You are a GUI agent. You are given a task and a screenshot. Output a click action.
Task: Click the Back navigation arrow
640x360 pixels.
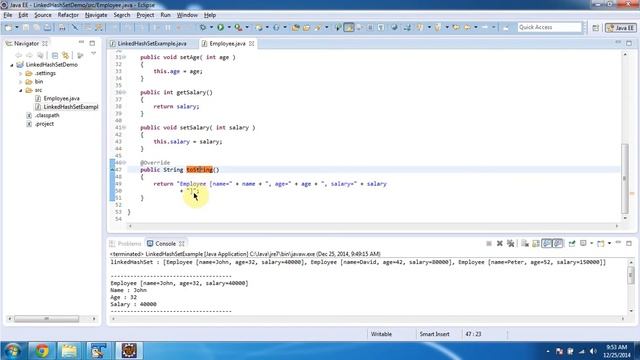tap(467, 27)
